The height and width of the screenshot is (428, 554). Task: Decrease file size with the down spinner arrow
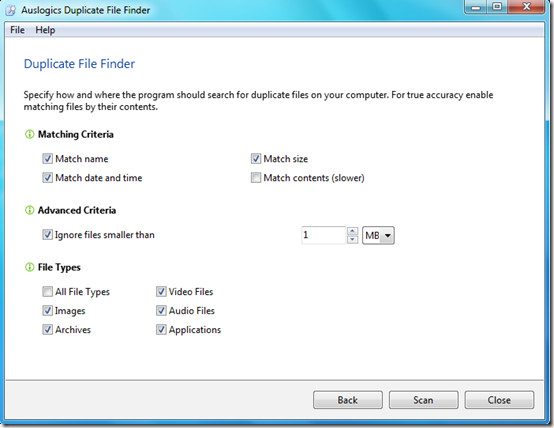pos(352,240)
